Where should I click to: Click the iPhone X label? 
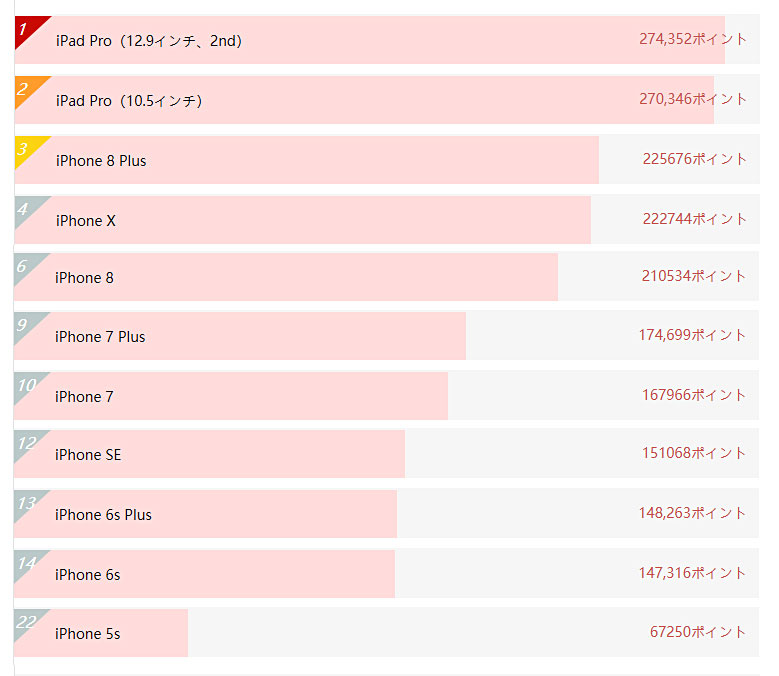85,221
